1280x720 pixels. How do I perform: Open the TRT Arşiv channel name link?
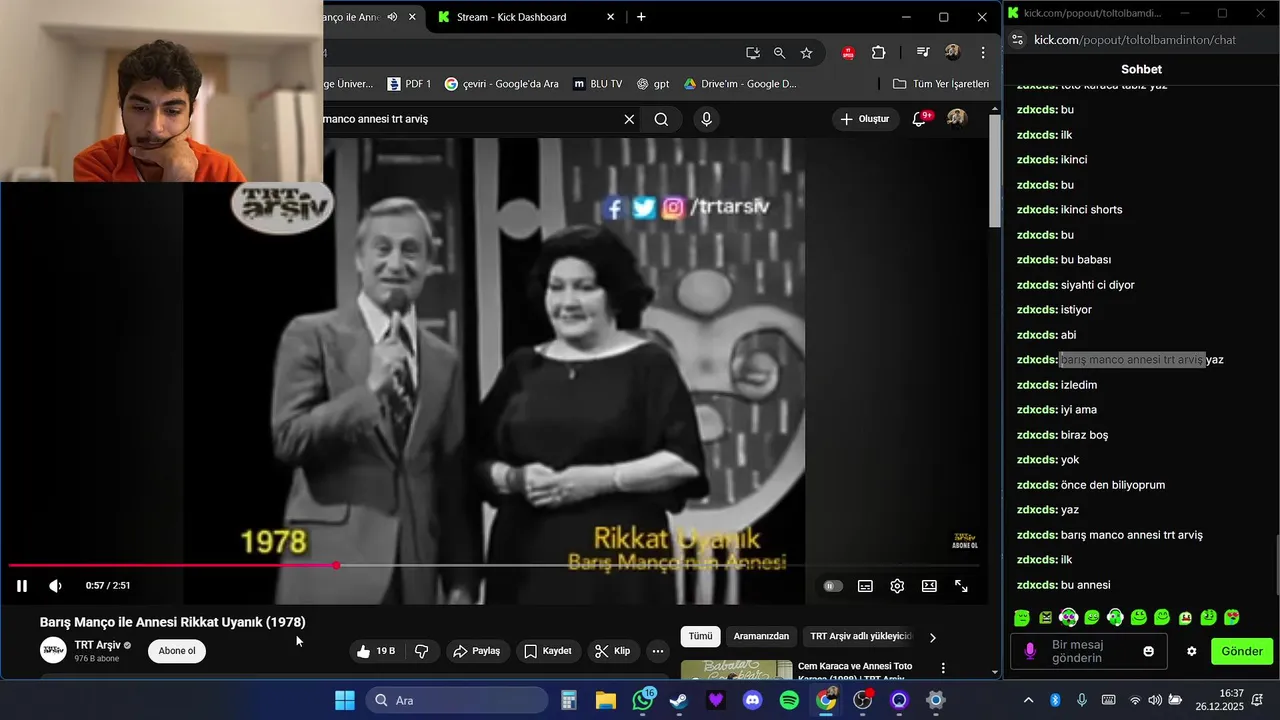point(97,645)
